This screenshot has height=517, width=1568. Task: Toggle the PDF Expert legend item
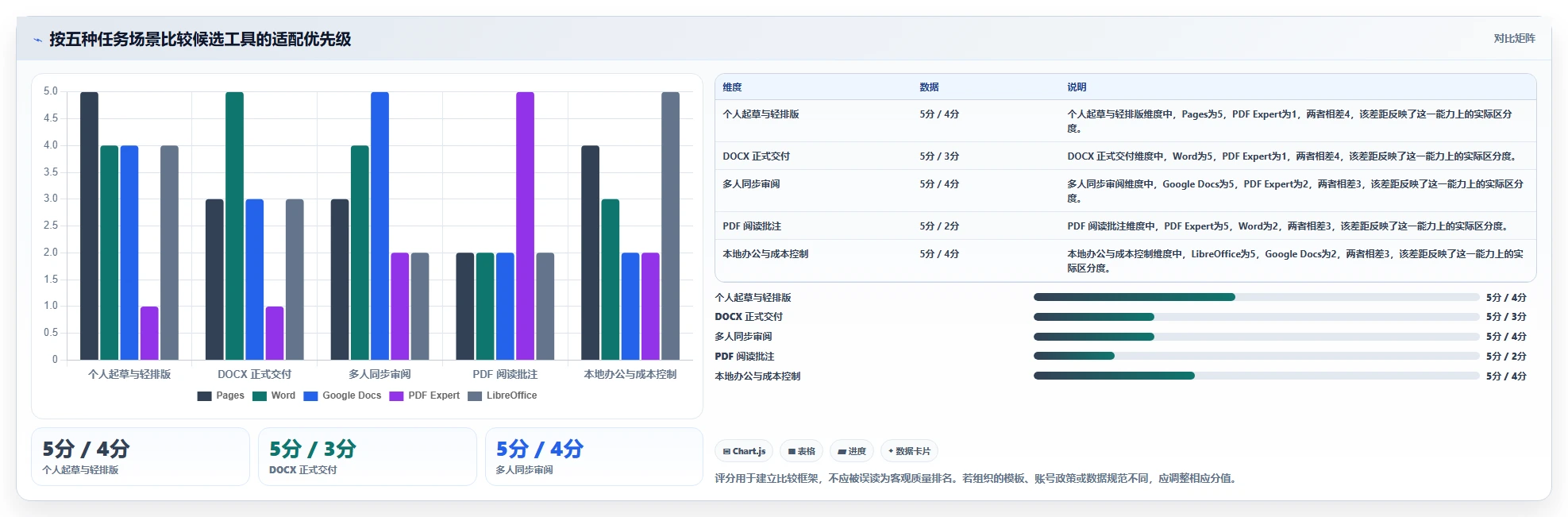tap(425, 395)
